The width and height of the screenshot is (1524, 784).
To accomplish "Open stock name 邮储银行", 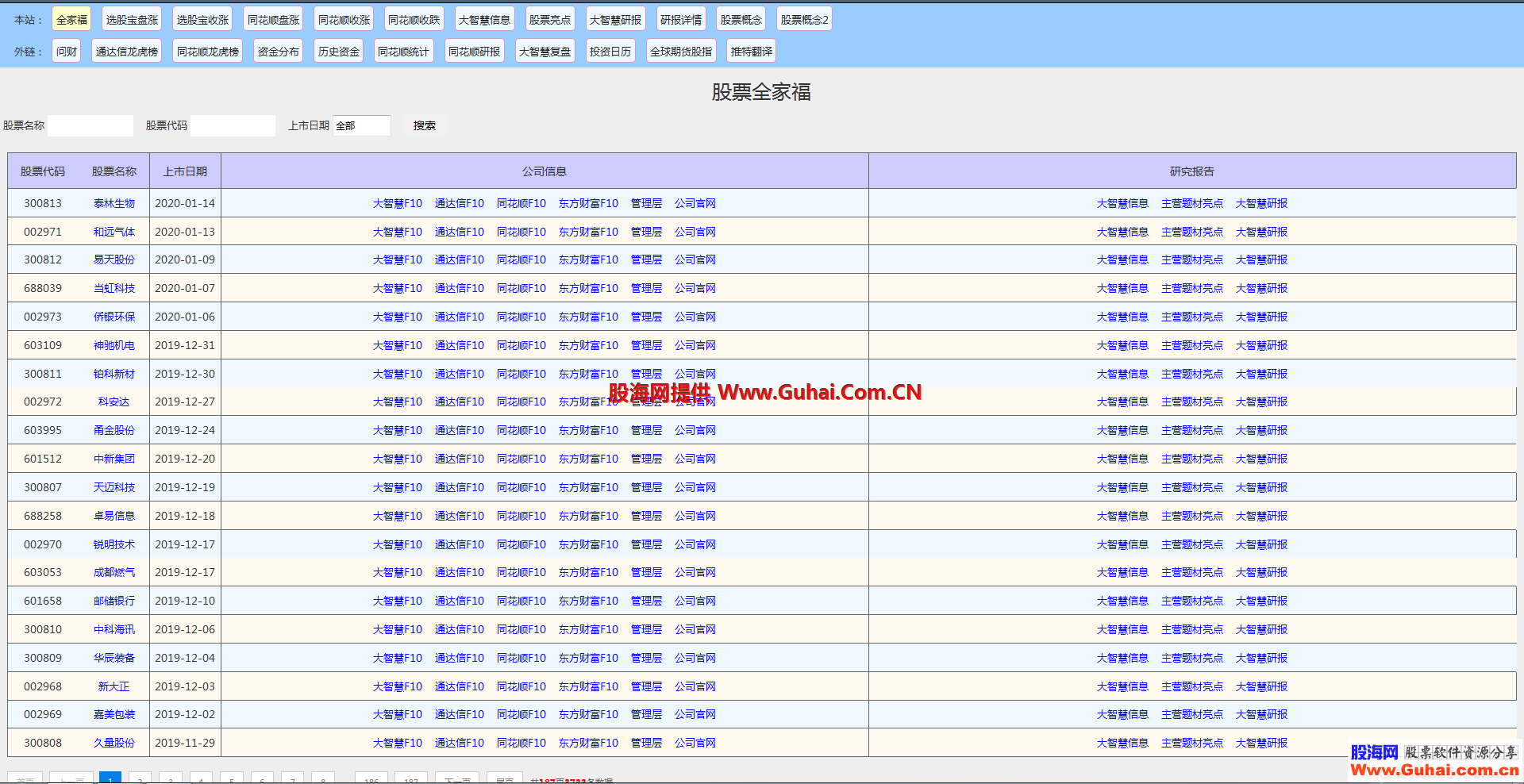I will pyautogui.click(x=114, y=601).
